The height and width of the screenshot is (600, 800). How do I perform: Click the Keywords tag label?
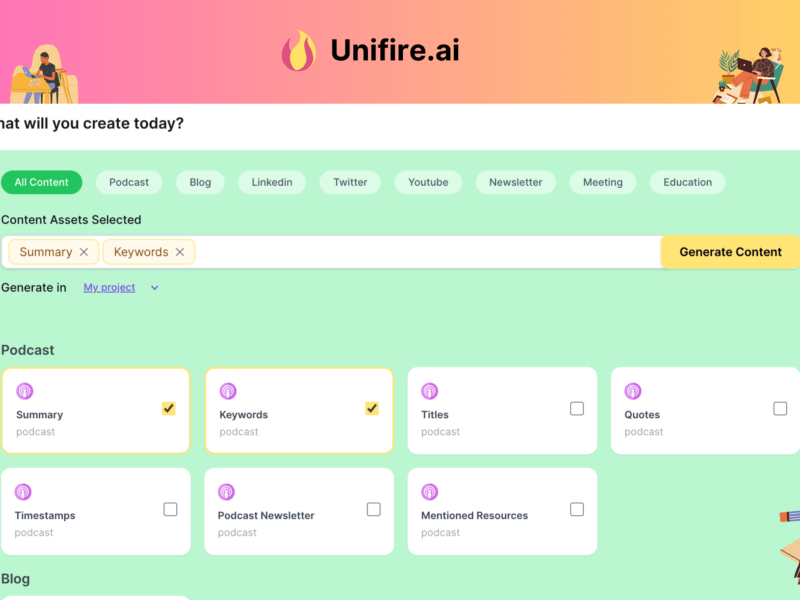pyautogui.click(x=141, y=252)
